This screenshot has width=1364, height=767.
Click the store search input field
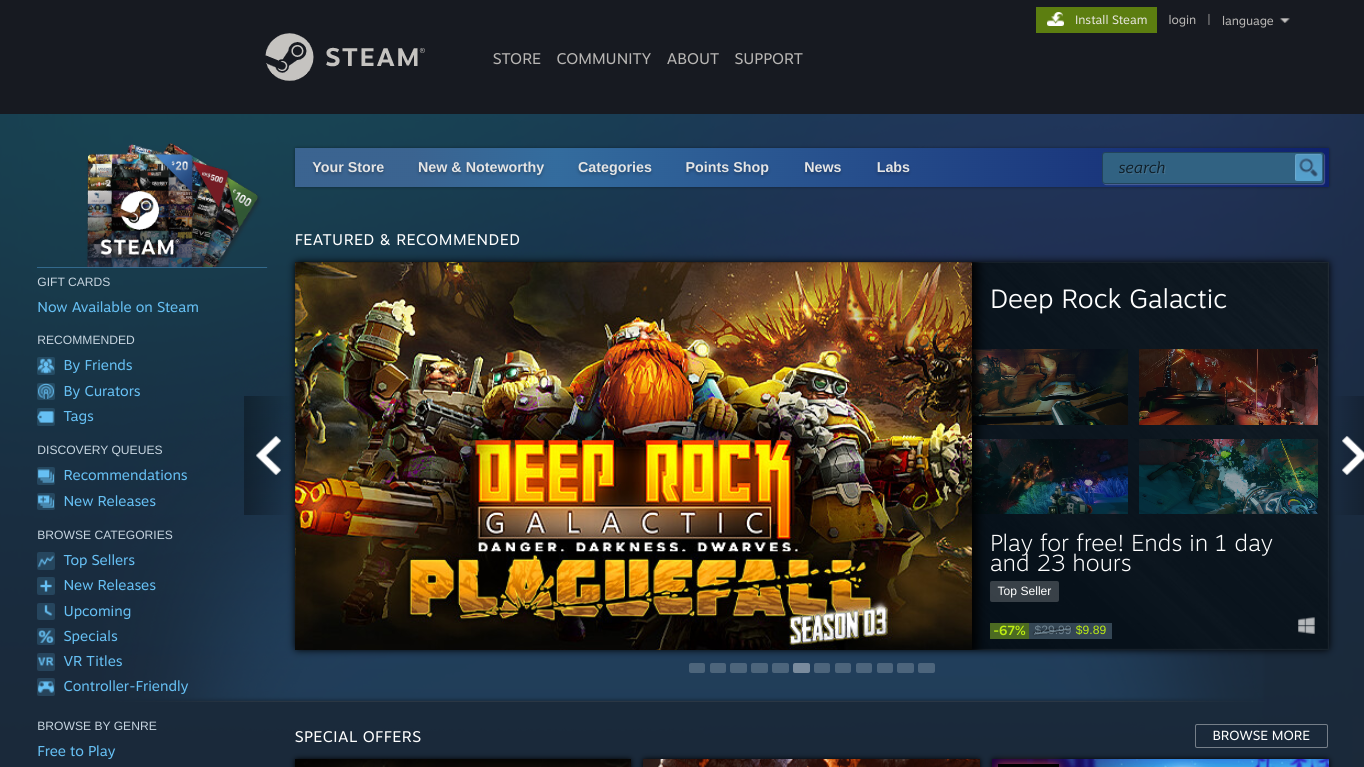pos(1198,168)
